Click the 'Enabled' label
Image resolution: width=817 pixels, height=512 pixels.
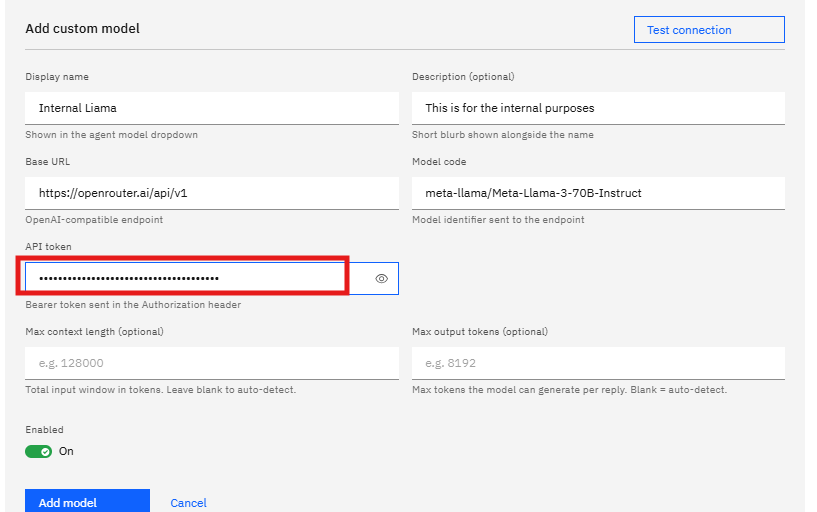44,430
